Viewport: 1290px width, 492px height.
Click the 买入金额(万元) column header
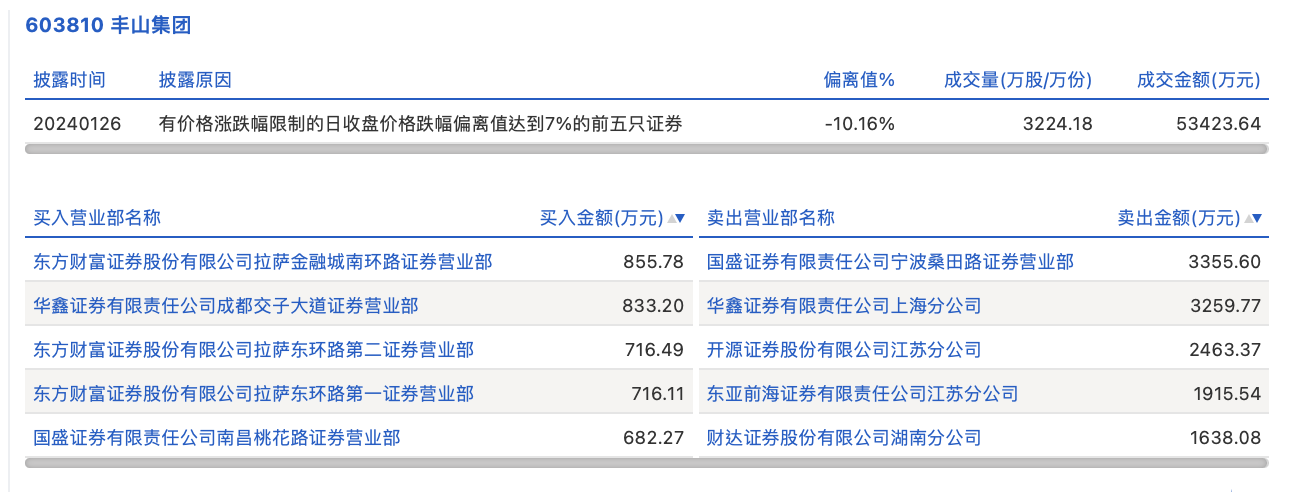[x=601, y=218]
